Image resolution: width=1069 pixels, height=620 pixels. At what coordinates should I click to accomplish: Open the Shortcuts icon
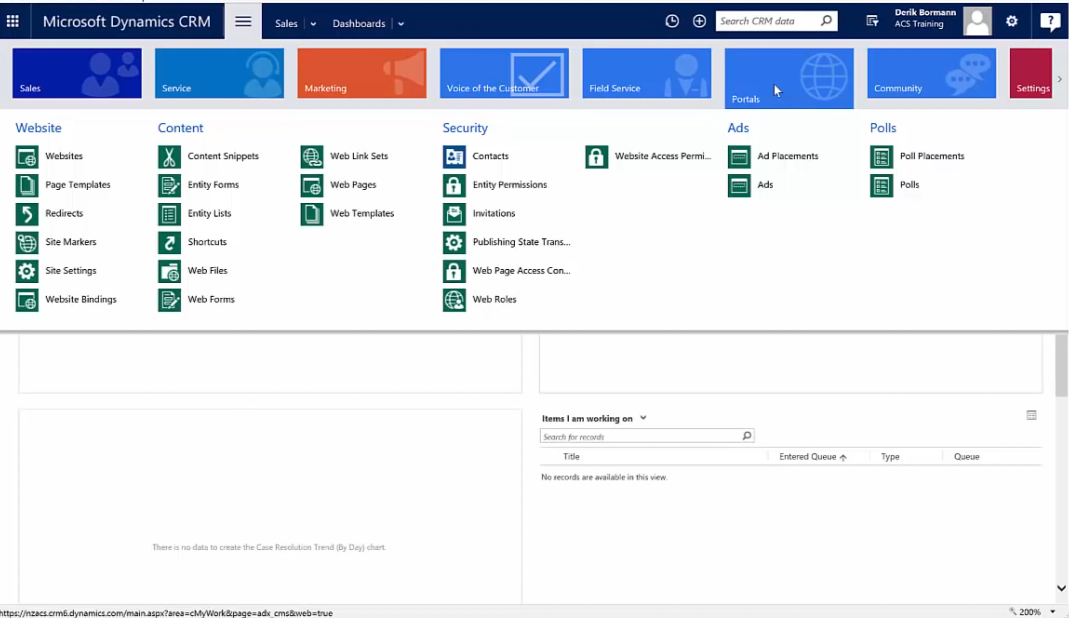pyautogui.click(x=169, y=243)
